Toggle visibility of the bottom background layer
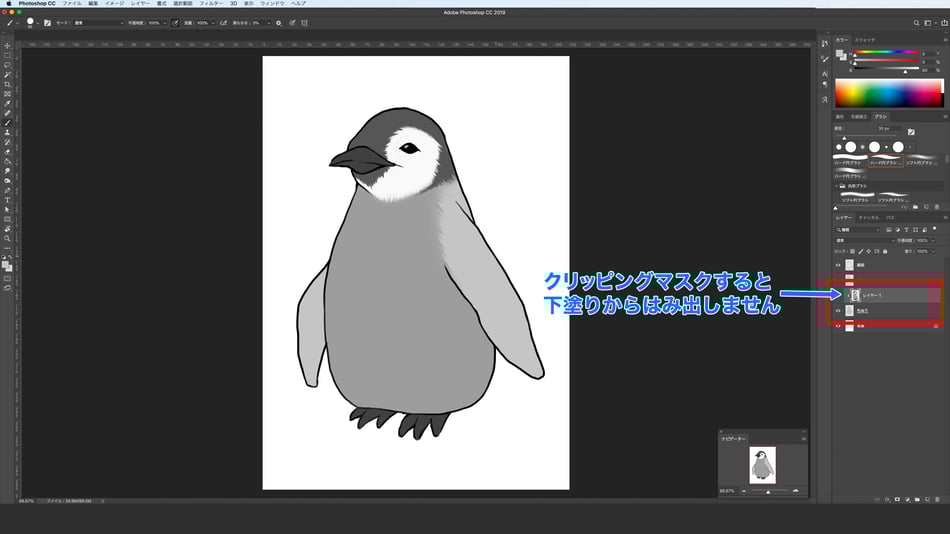 838,326
